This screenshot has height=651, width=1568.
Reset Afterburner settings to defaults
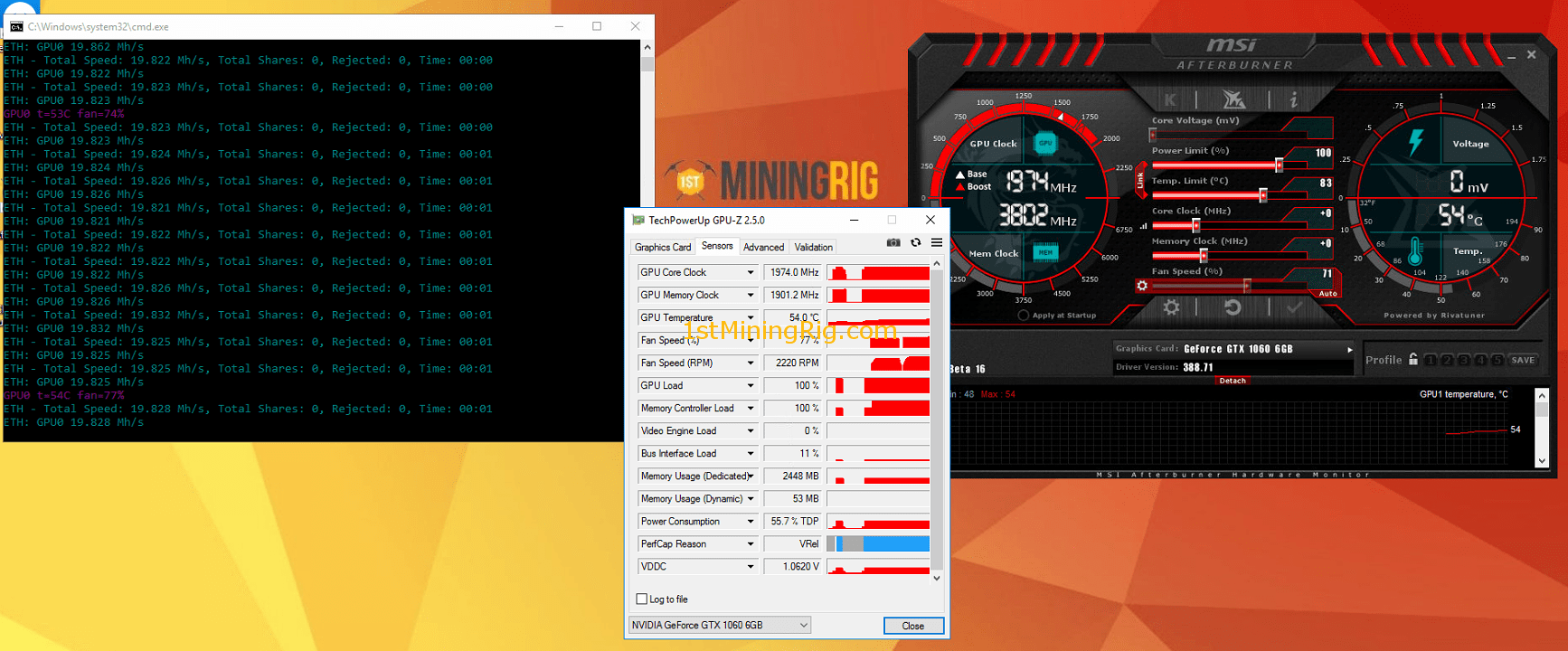[x=1233, y=307]
